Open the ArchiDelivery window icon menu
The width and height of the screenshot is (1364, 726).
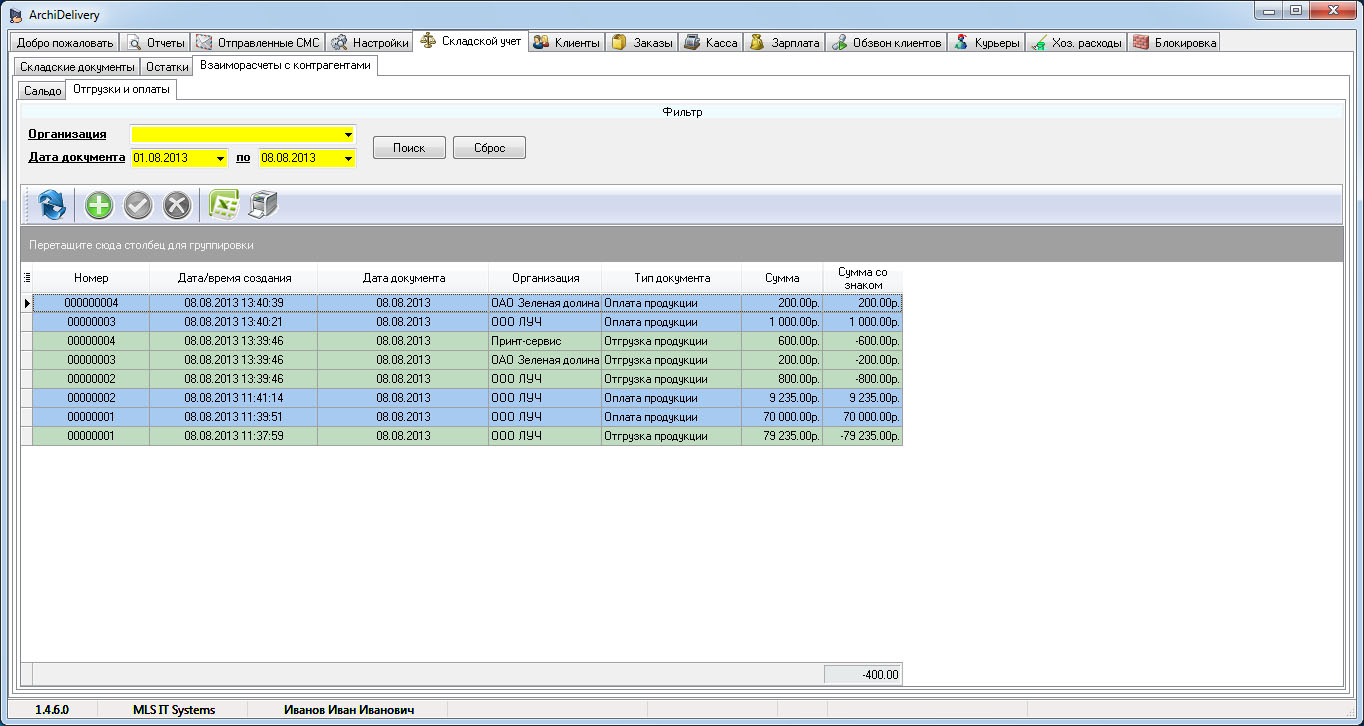(x=15, y=14)
